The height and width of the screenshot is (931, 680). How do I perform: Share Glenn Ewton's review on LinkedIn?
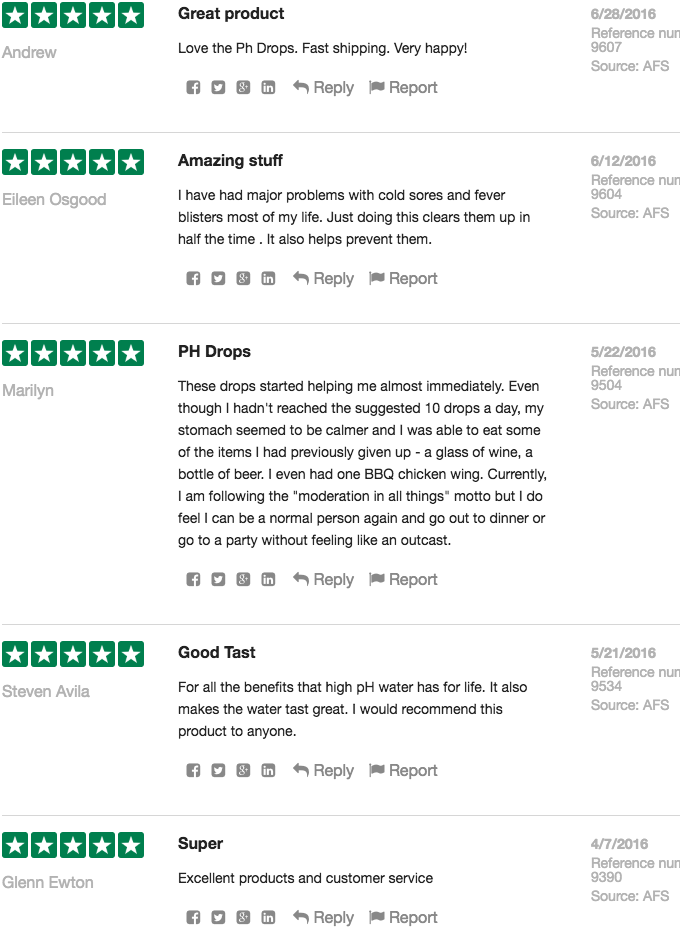tap(268, 918)
